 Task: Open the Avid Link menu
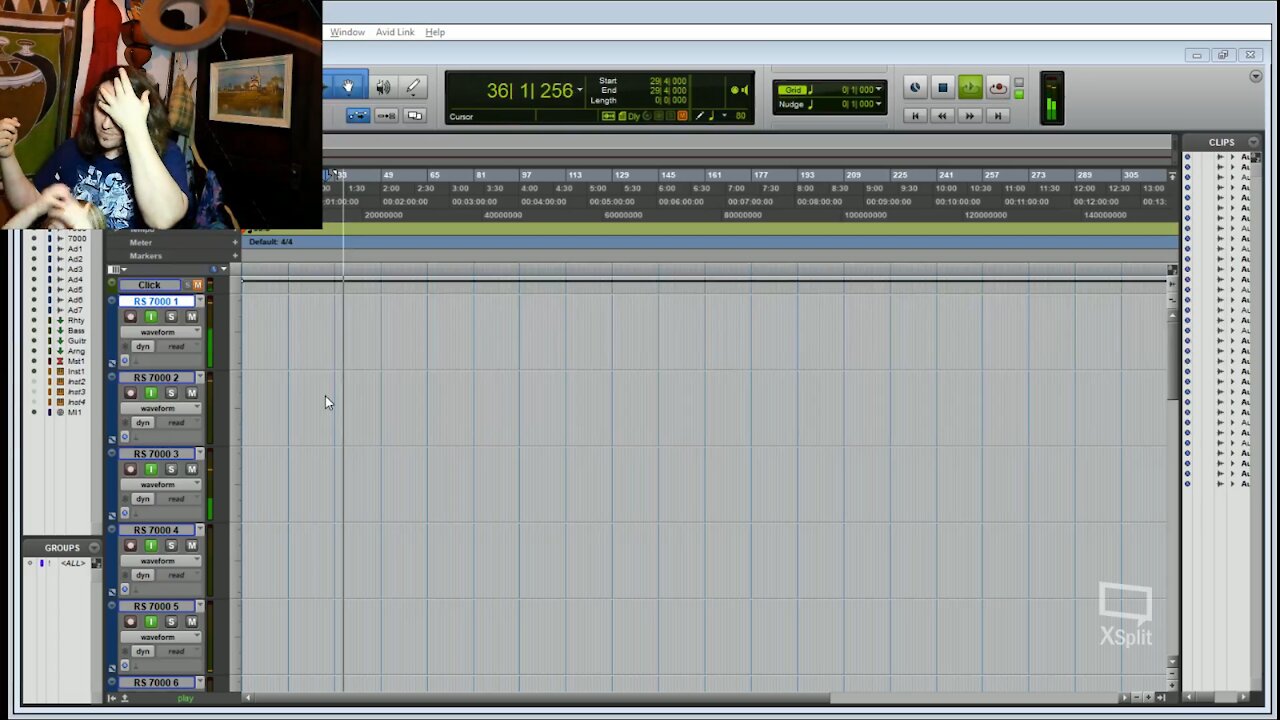click(x=395, y=32)
